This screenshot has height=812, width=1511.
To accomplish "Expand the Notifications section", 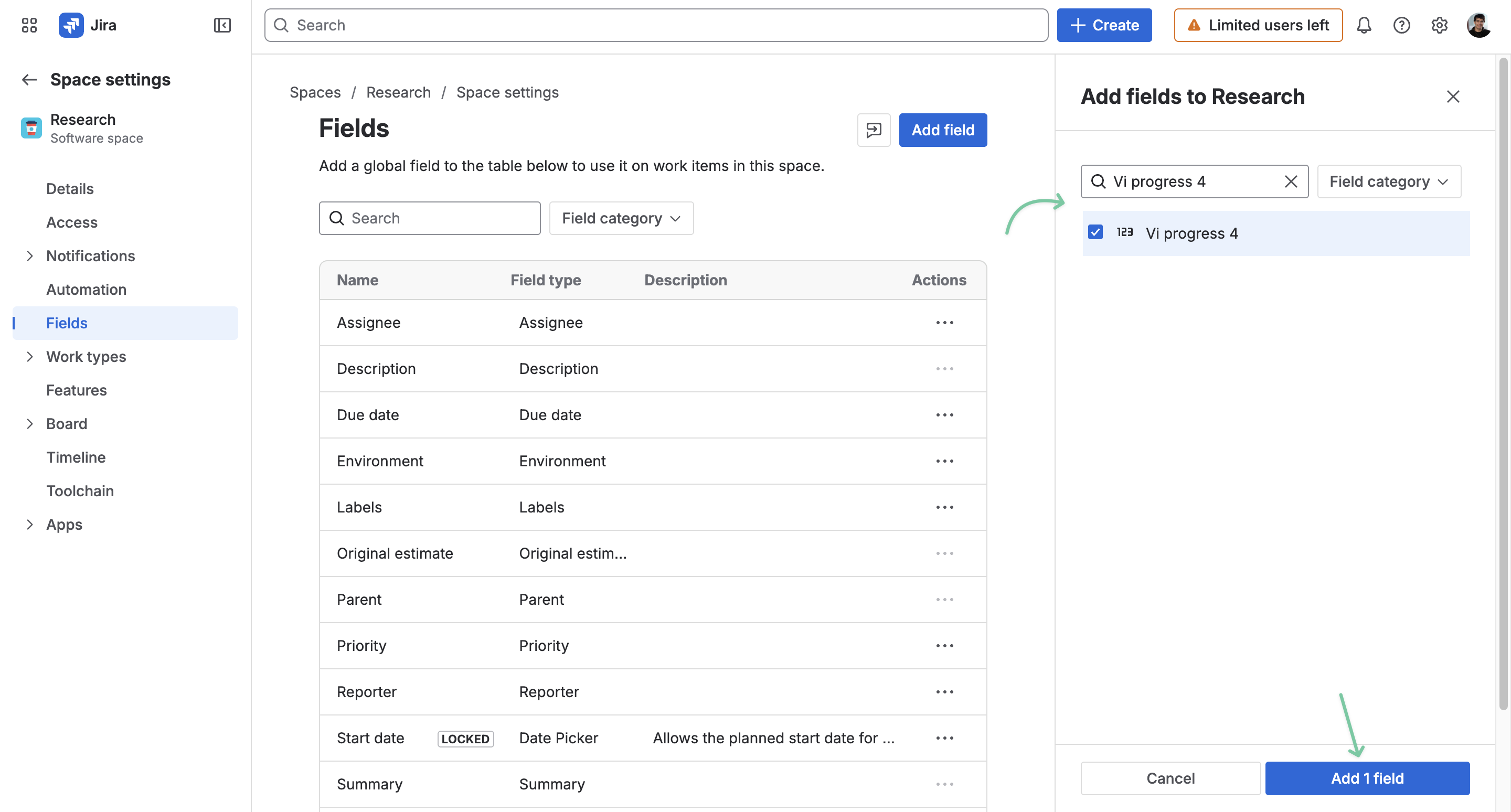I will click(30, 256).
